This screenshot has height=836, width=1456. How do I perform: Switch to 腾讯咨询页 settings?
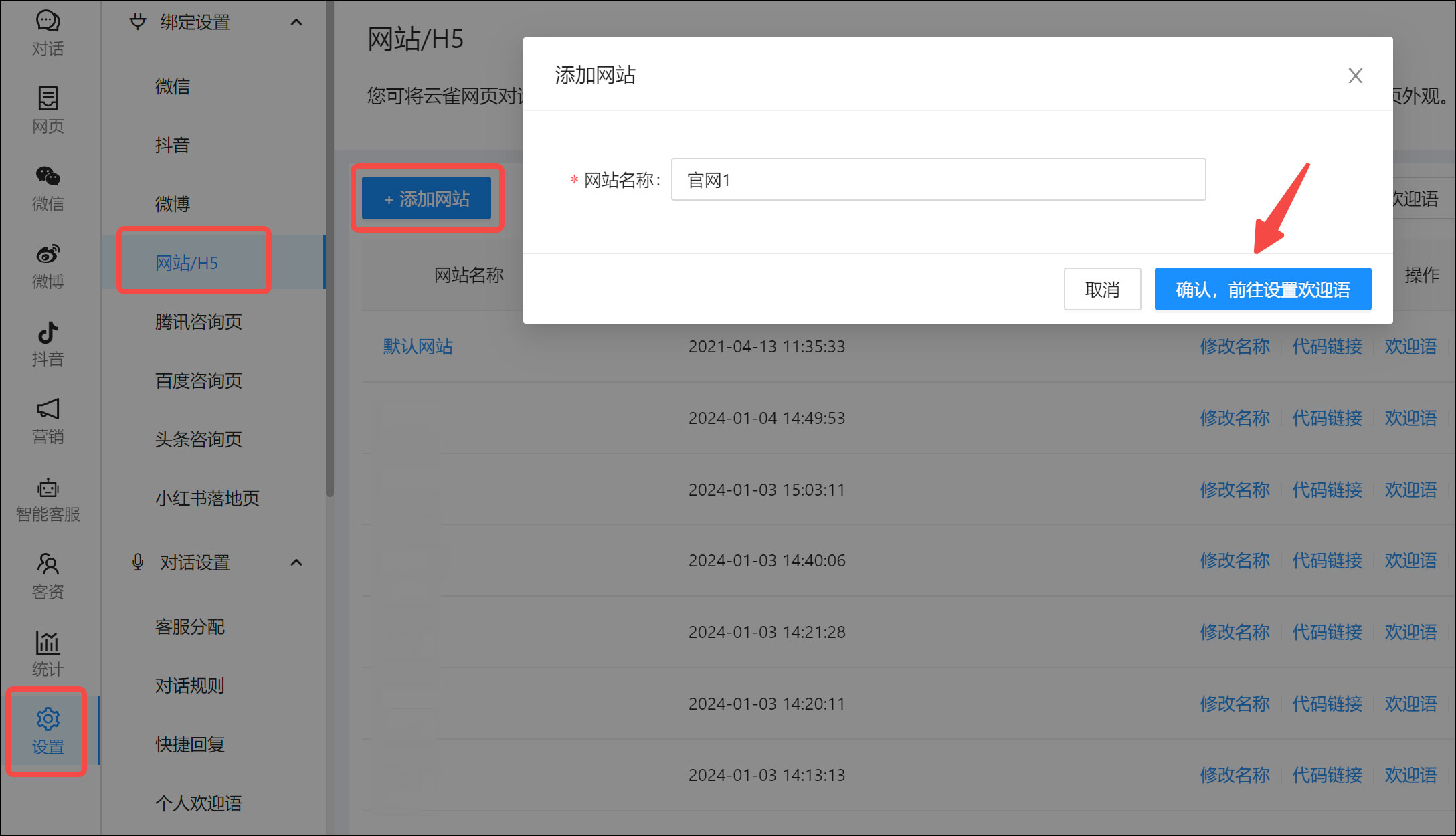[197, 322]
